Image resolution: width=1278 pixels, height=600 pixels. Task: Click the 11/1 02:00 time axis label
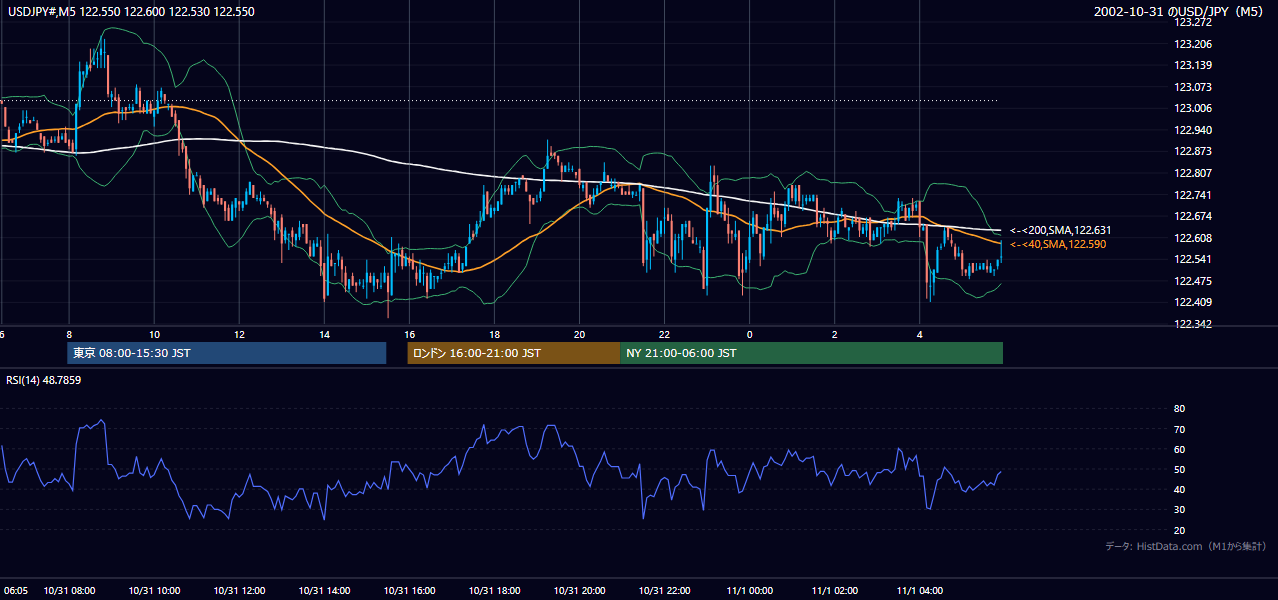834,591
